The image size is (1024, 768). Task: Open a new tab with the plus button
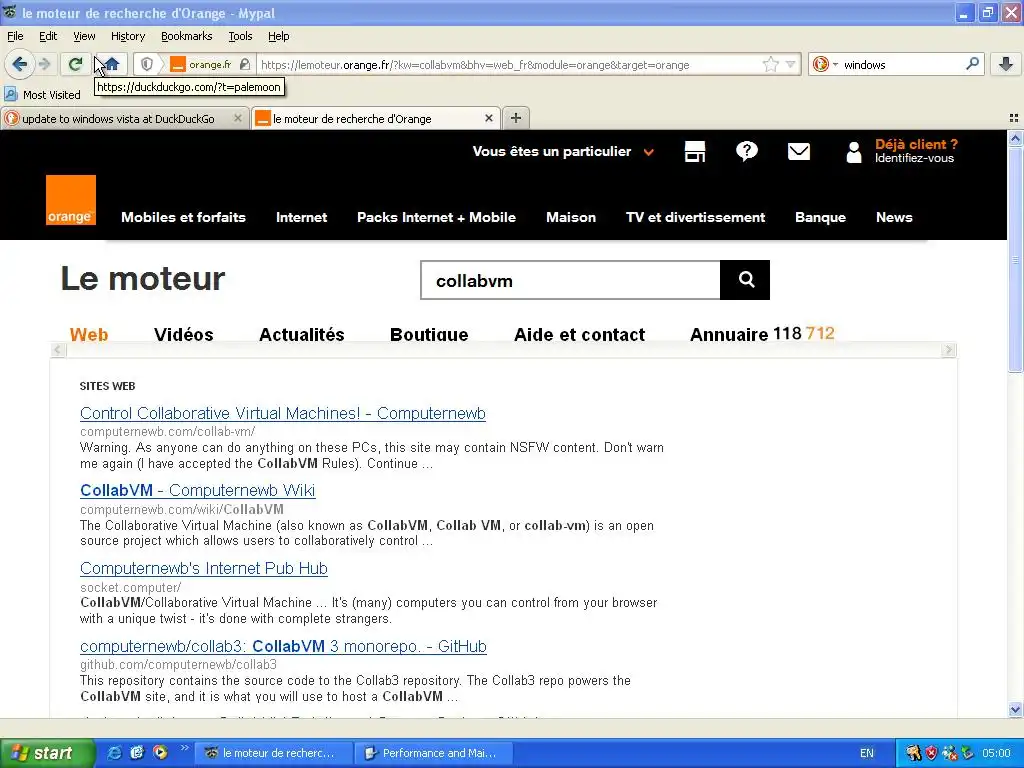[516, 118]
